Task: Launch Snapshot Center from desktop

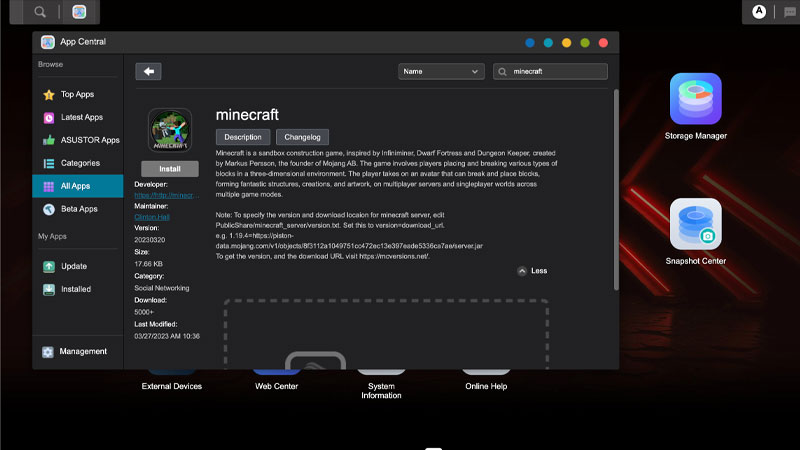Action: pyautogui.click(x=695, y=225)
